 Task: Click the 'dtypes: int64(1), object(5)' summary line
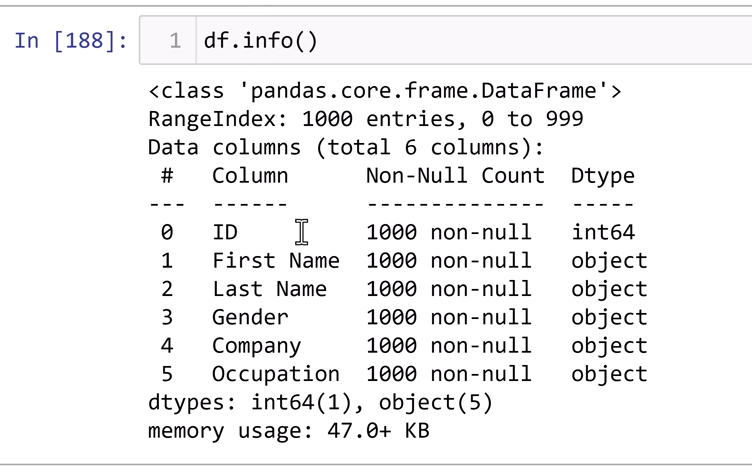coord(320,403)
